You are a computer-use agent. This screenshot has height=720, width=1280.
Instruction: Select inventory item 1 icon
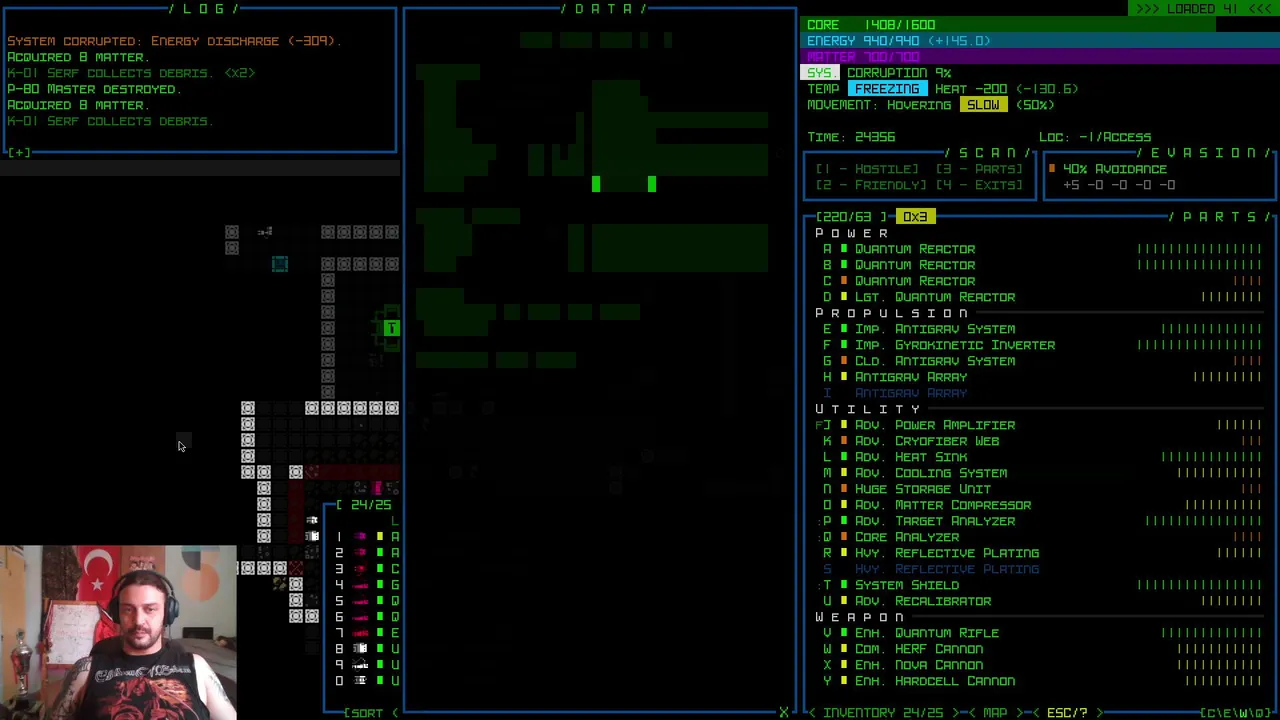[360, 537]
